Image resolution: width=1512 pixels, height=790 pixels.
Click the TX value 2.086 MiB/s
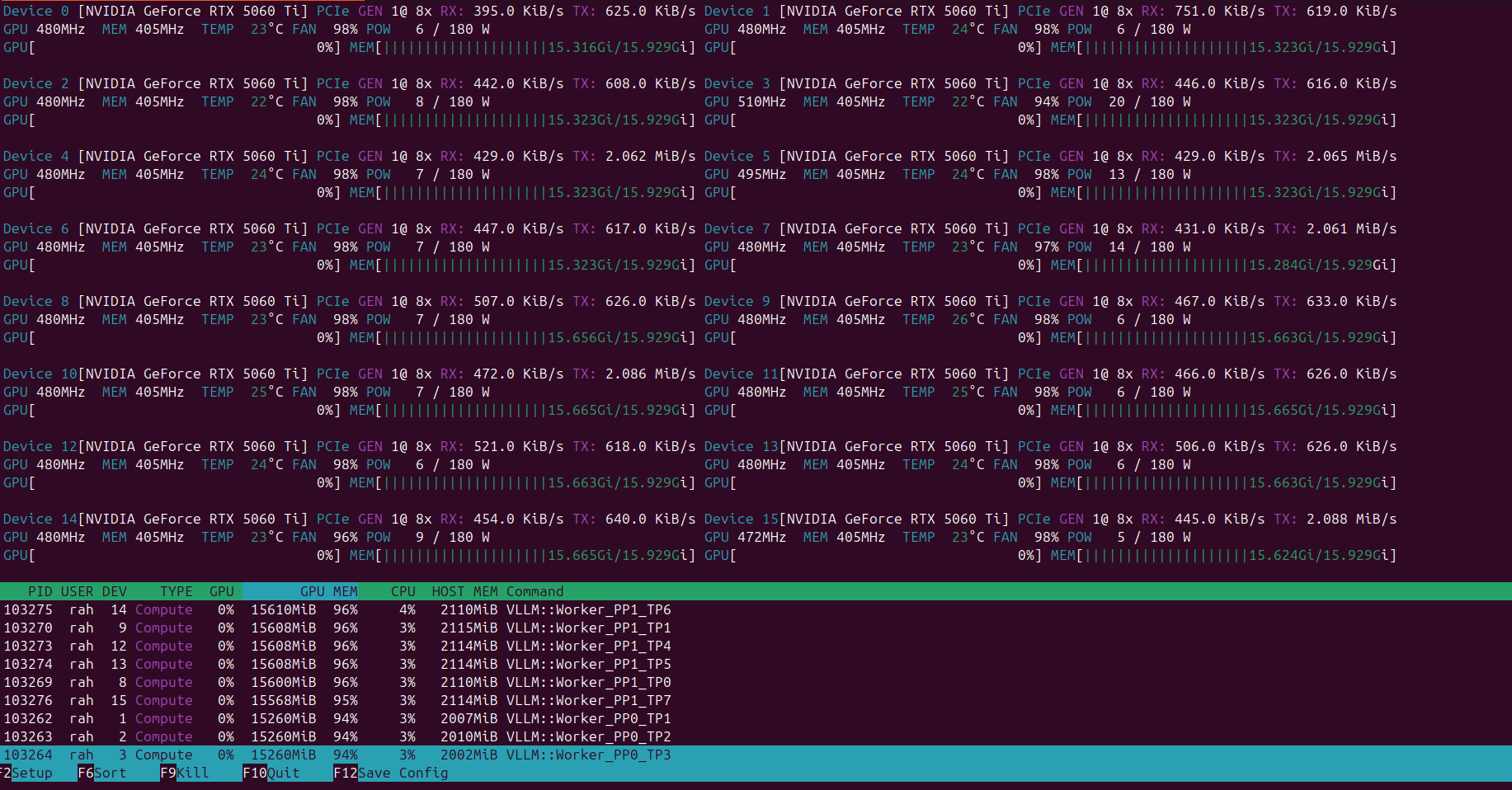tap(651, 374)
